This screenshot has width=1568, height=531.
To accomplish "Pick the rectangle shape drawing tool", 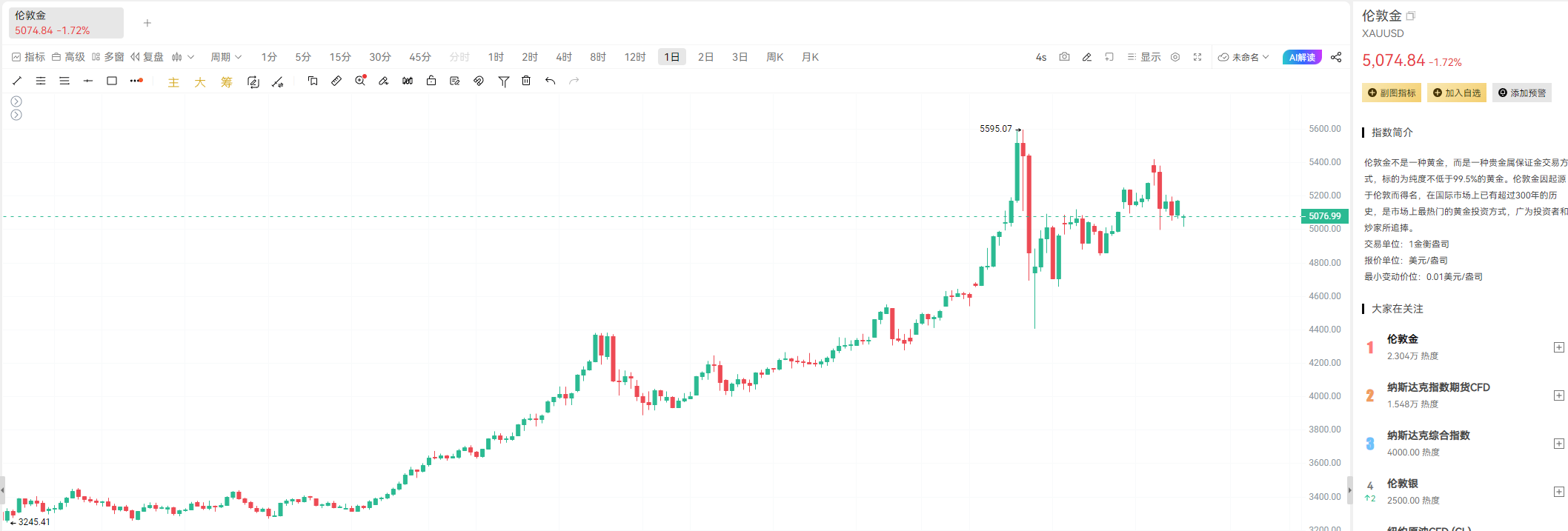I will point(112,81).
